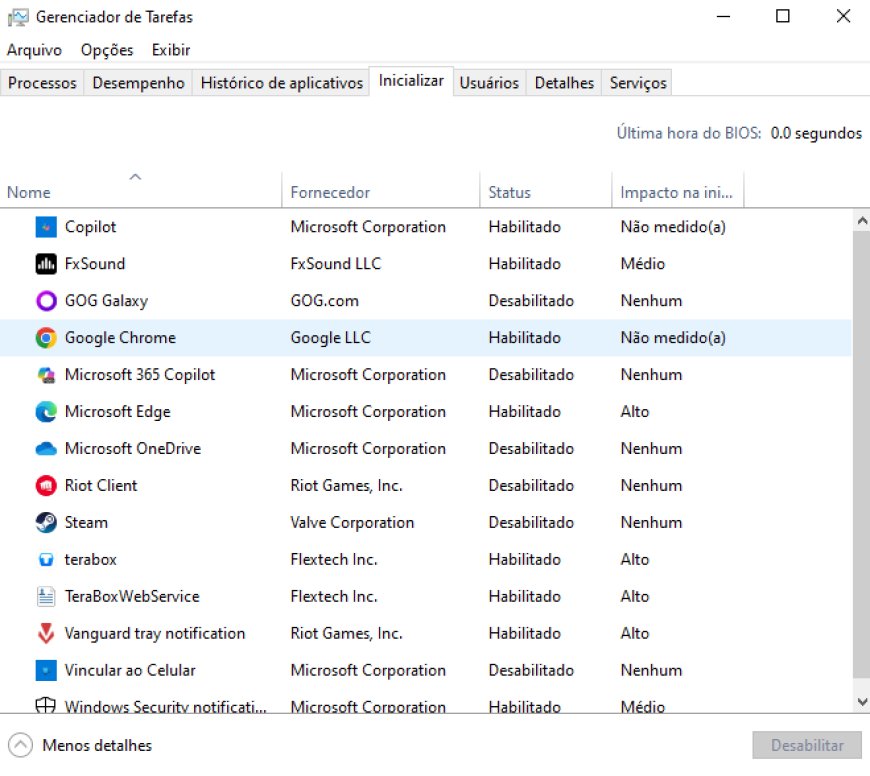Click the Riot Client red icon
Viewport: 870px width, 776px height.
pyautogui.click(x=46, y=486)
